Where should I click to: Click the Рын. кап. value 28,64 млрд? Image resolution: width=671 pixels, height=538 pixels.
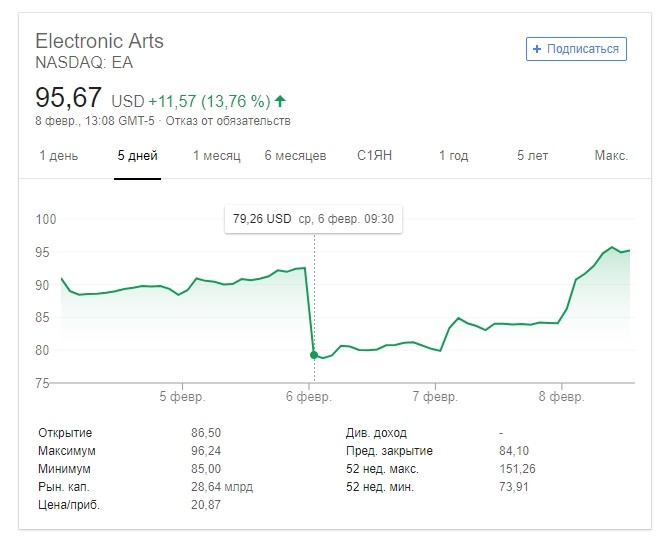pos(222,487)
